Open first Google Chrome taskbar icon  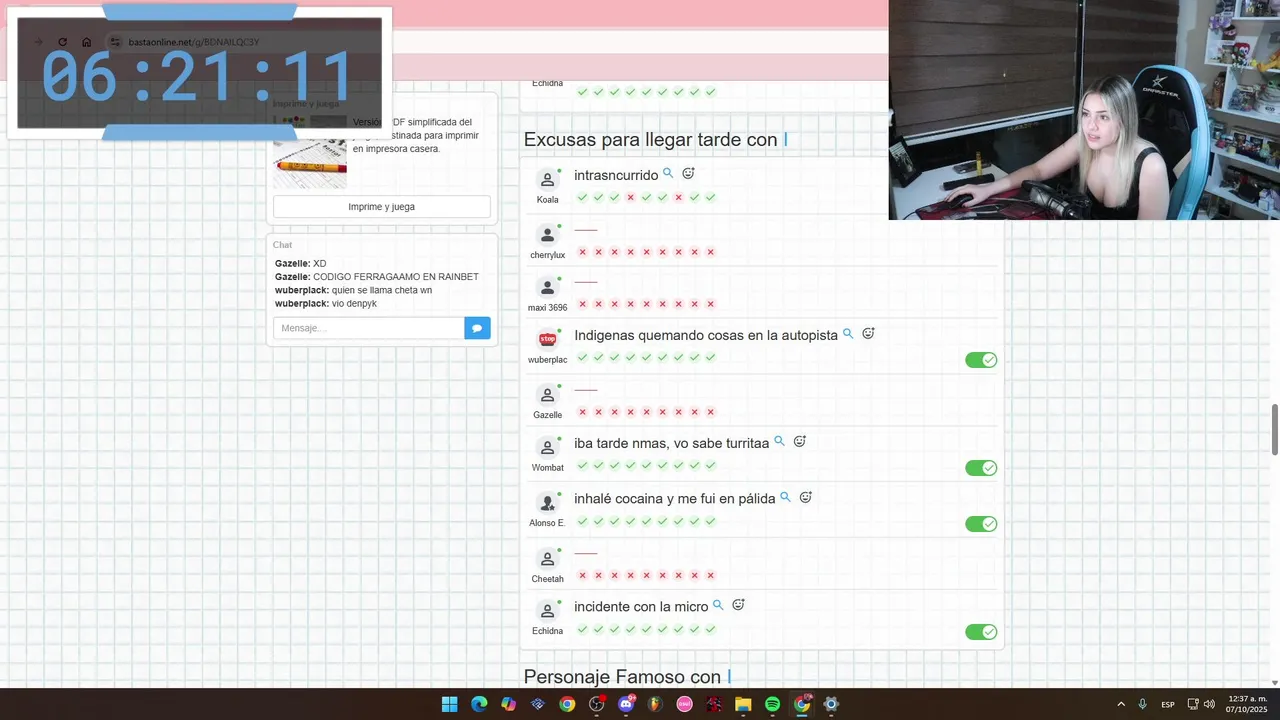[567, 704]
